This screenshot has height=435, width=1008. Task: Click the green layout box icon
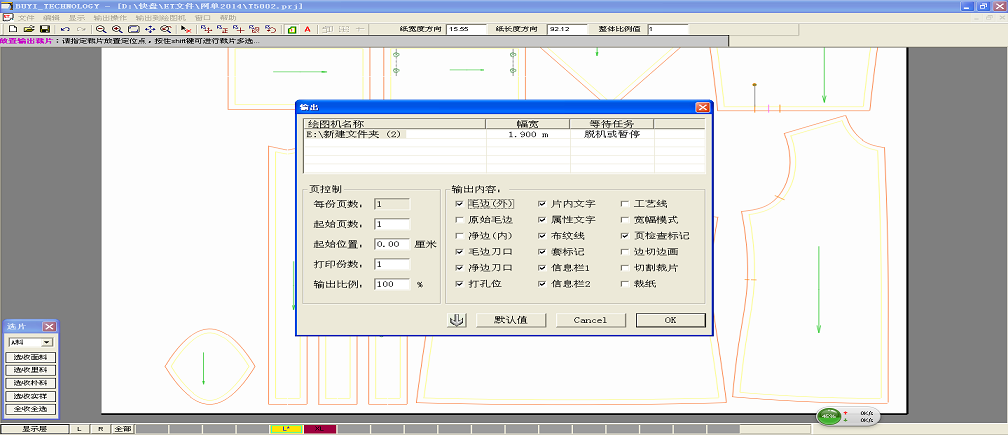pos(291,30)
